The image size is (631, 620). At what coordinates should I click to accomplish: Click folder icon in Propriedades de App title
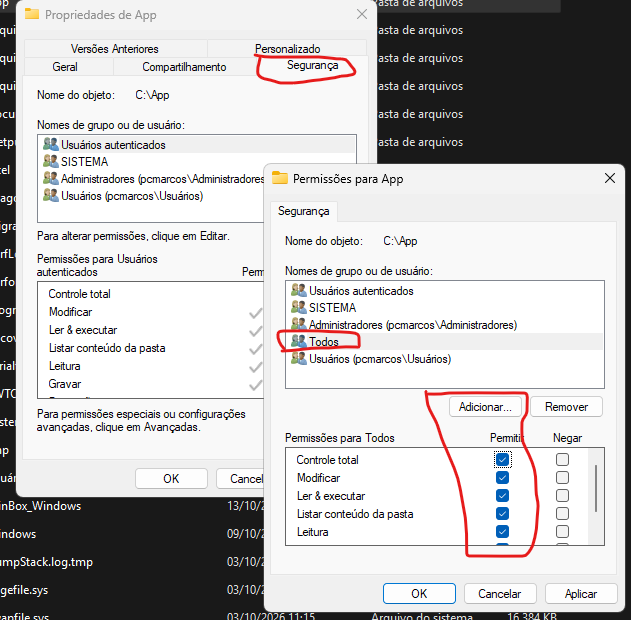point(32,14)
